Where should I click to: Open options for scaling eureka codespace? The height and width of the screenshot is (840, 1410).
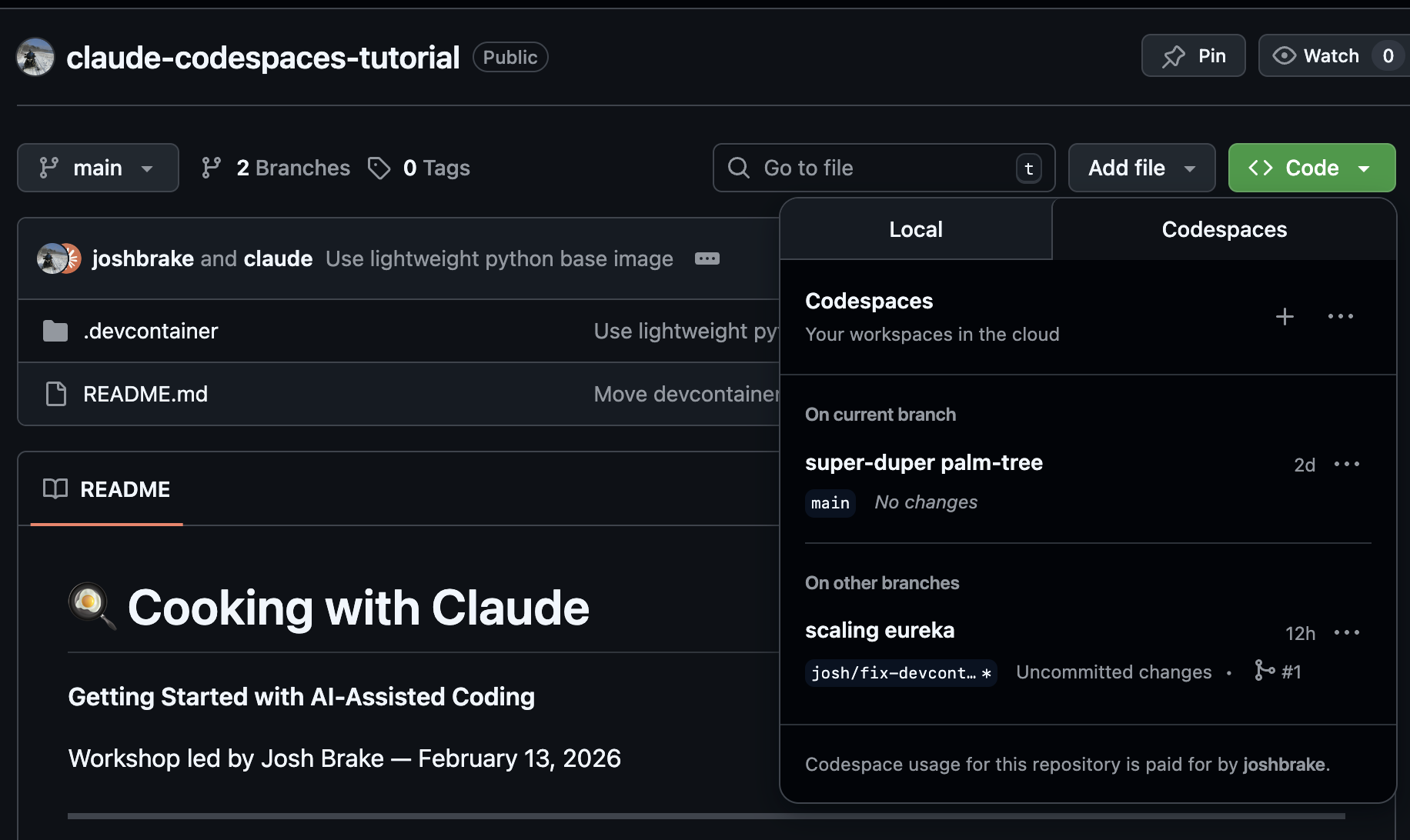tap(1347, 632)
